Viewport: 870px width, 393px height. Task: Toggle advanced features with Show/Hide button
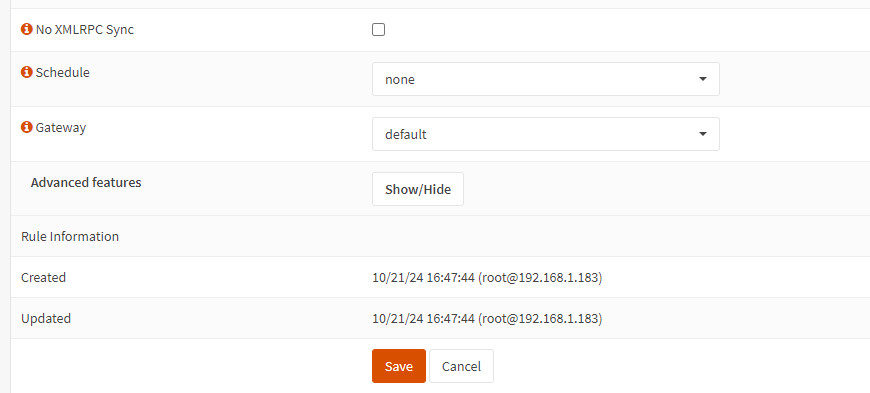click(418, 189)
